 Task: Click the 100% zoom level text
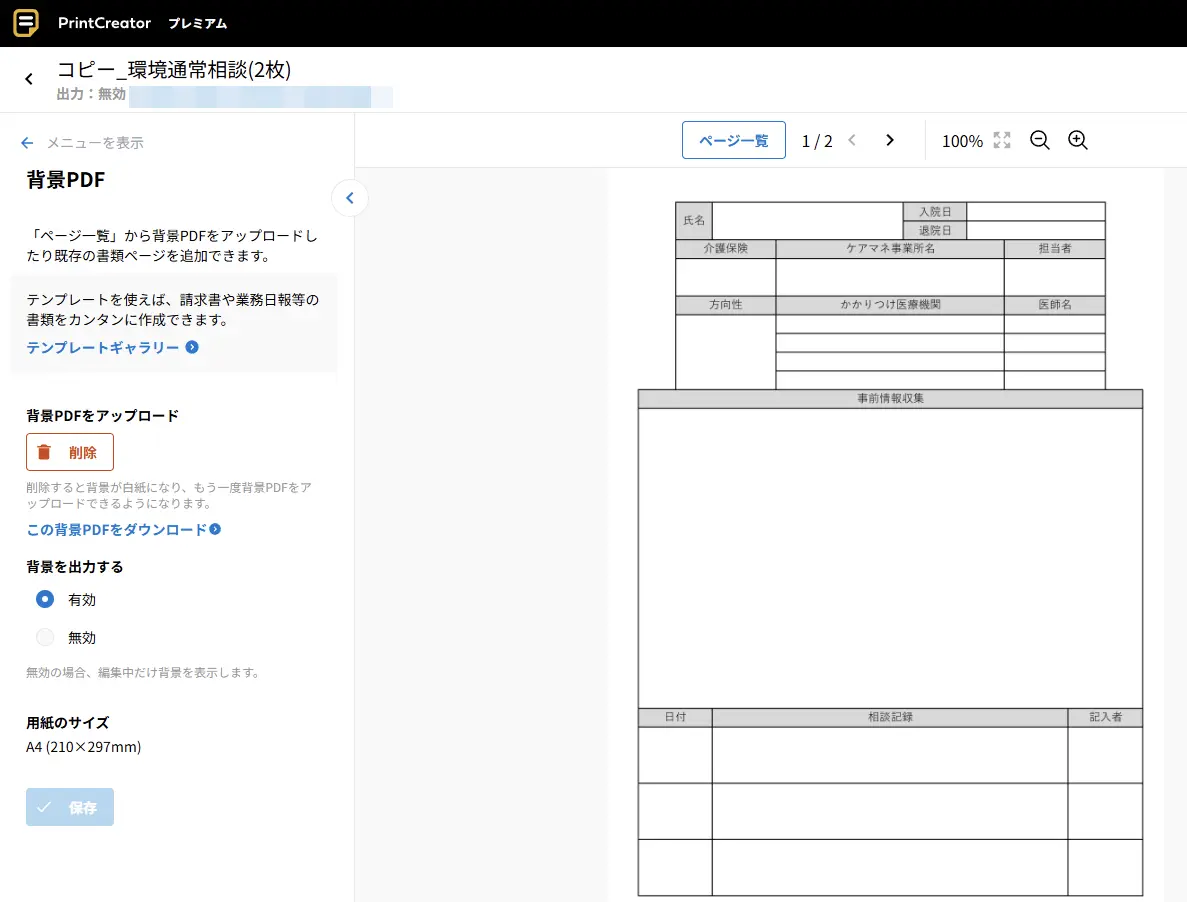point(962,141)
